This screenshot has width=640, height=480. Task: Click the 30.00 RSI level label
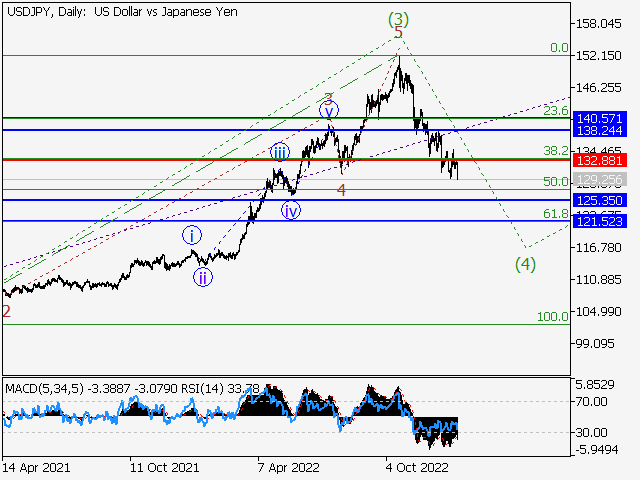coord(591,432)
